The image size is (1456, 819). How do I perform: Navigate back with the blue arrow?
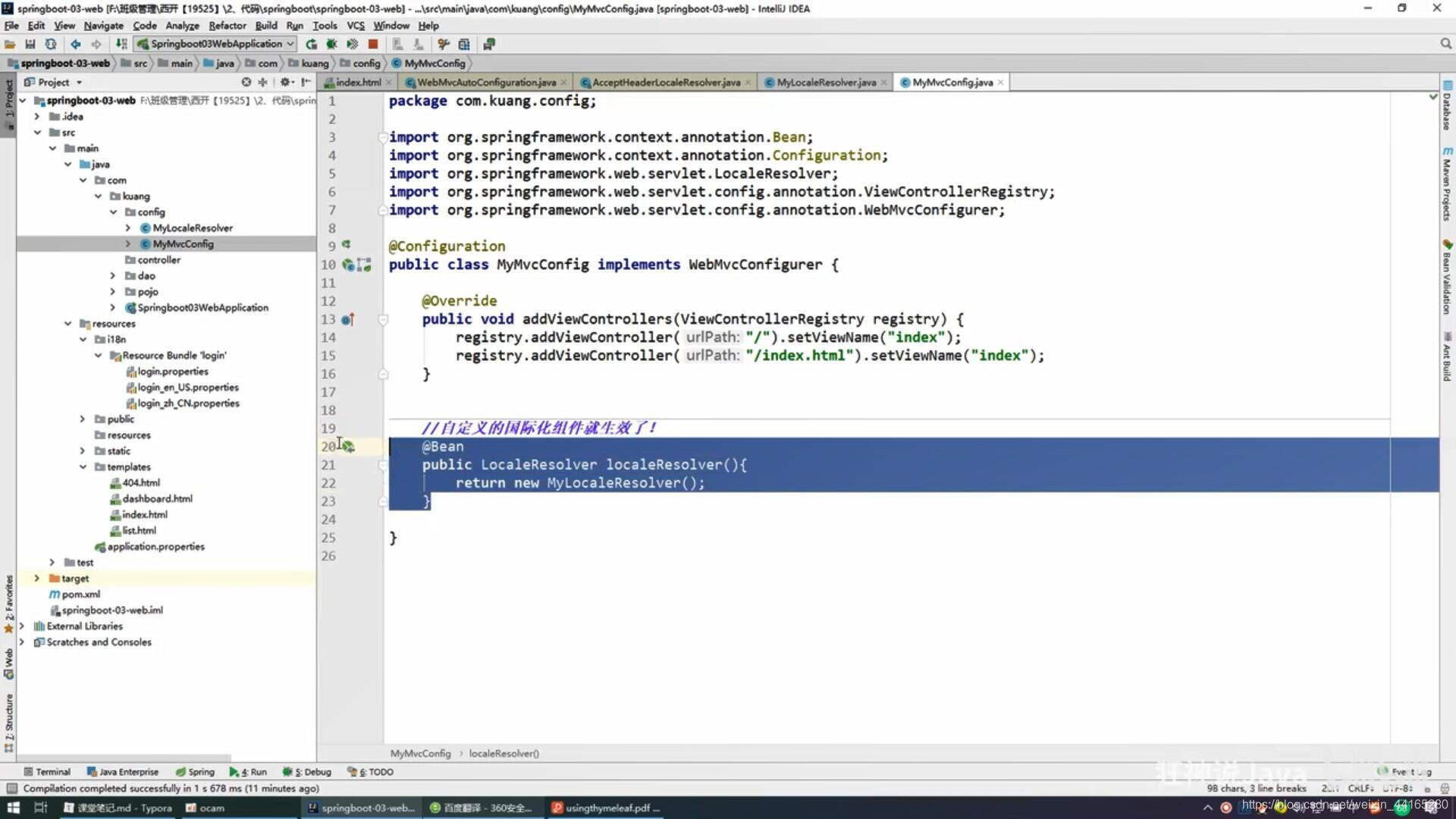76,44
